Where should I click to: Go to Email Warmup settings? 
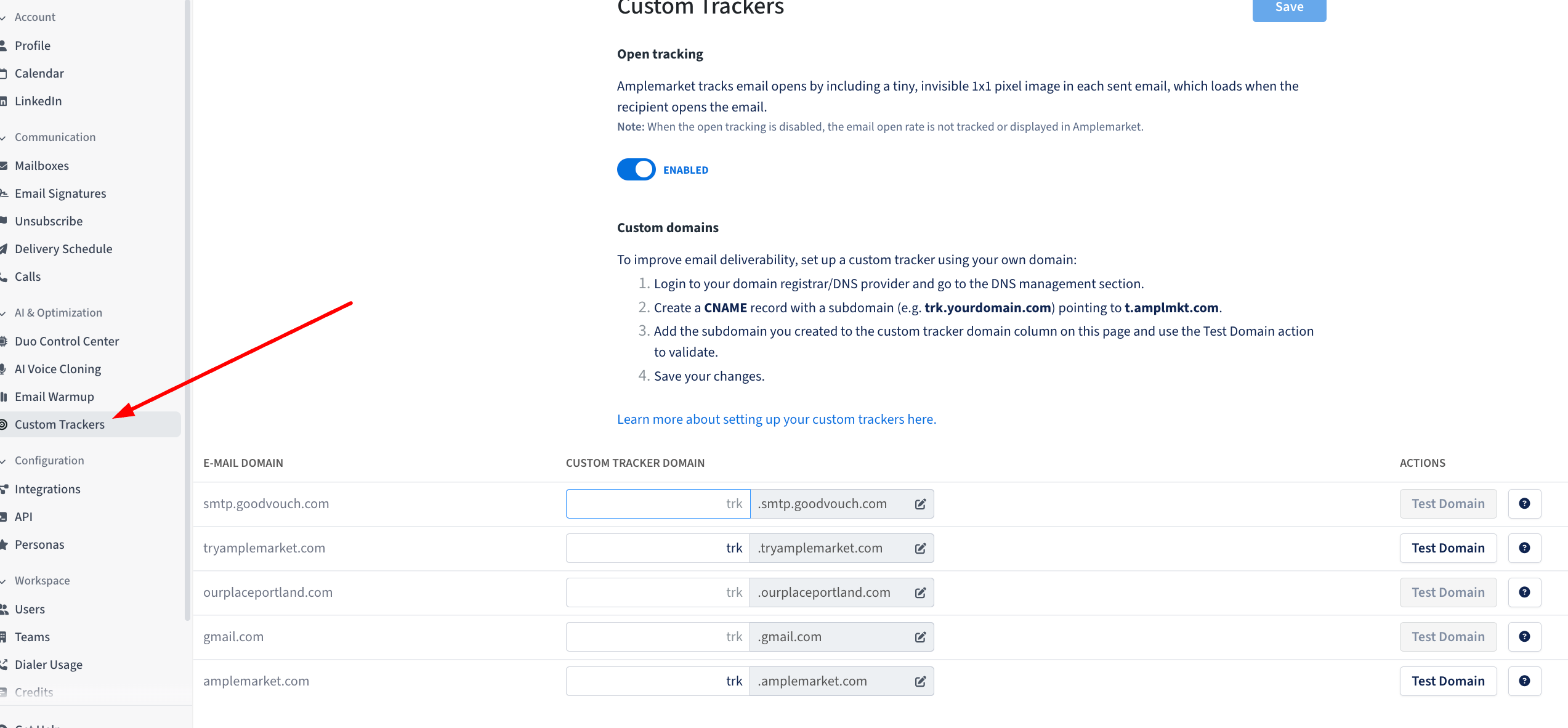click(x=54, y=397)
